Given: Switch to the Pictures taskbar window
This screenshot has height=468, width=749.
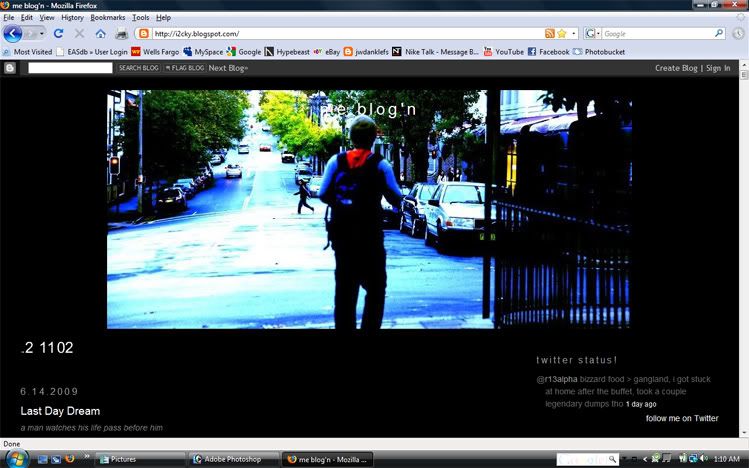Looking at the screenshot, I should tap(140, 459).
